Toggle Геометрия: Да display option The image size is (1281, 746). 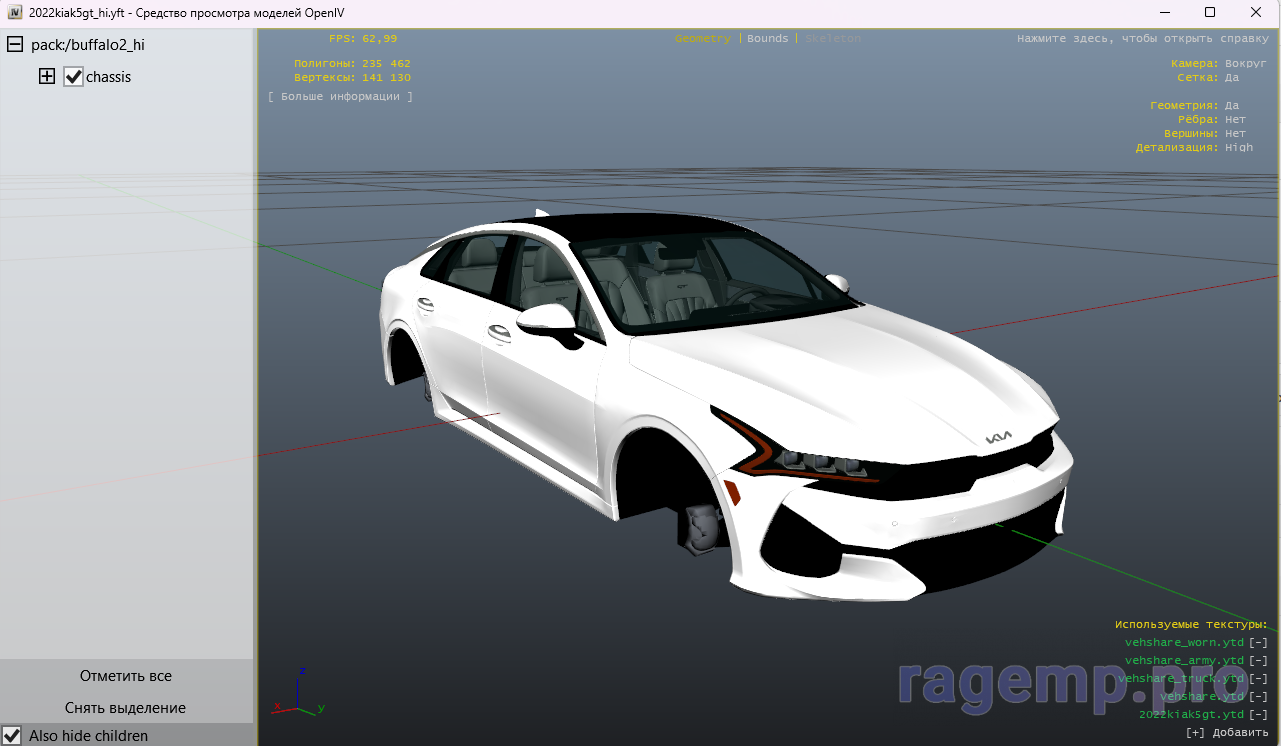1195,105
